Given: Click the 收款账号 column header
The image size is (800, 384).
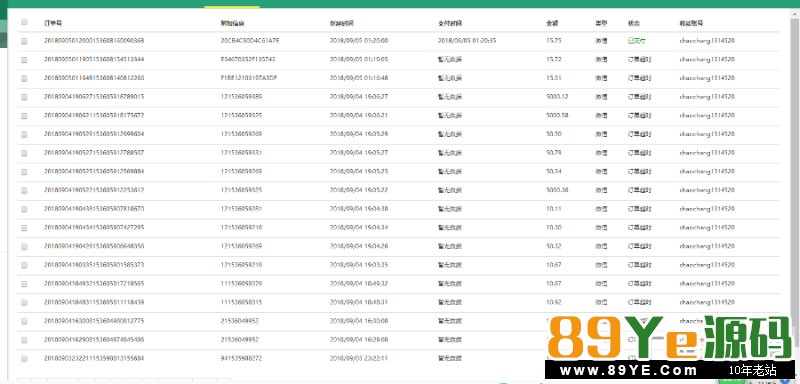Looking at the screenshot, I should tap(692, 23).
